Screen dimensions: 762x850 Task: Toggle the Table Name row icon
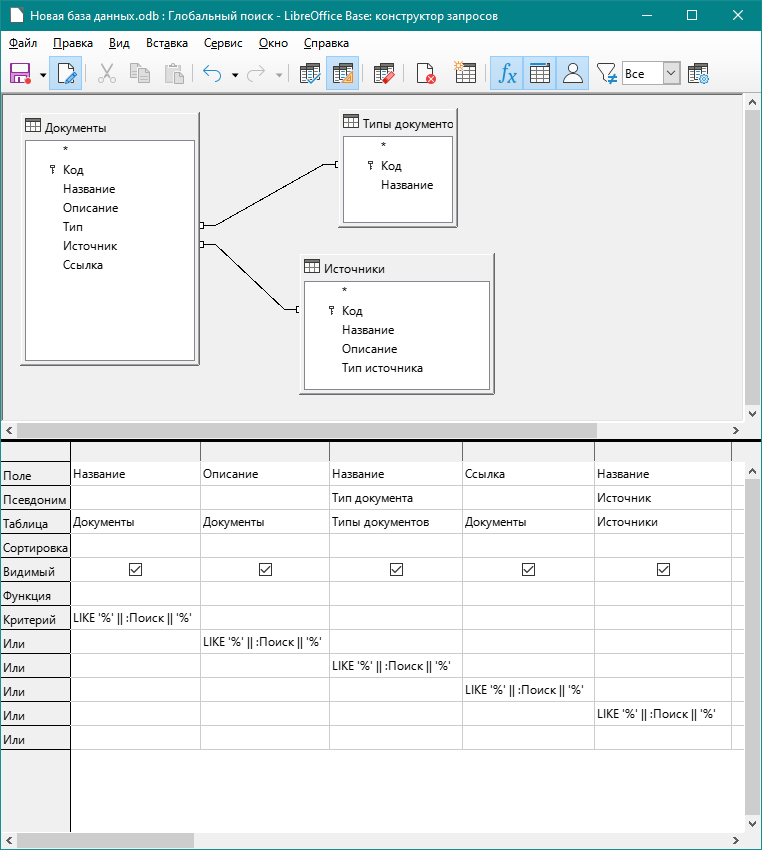point(540,73)
